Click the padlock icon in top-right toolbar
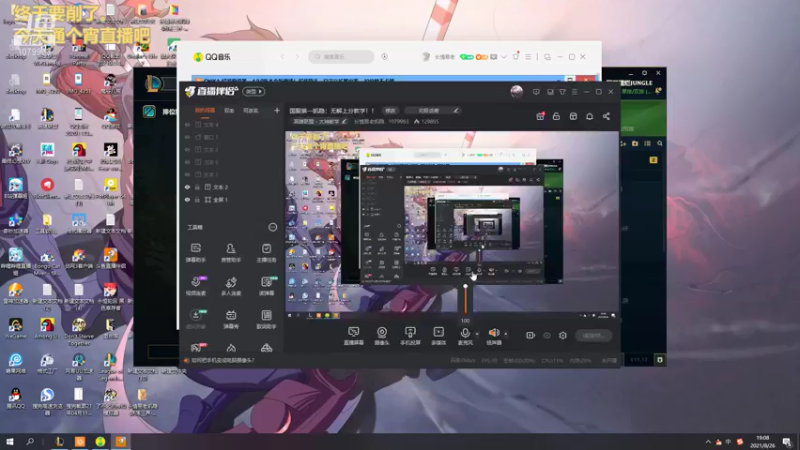Screen dimensions: 800x450 [x=556, y=116]
